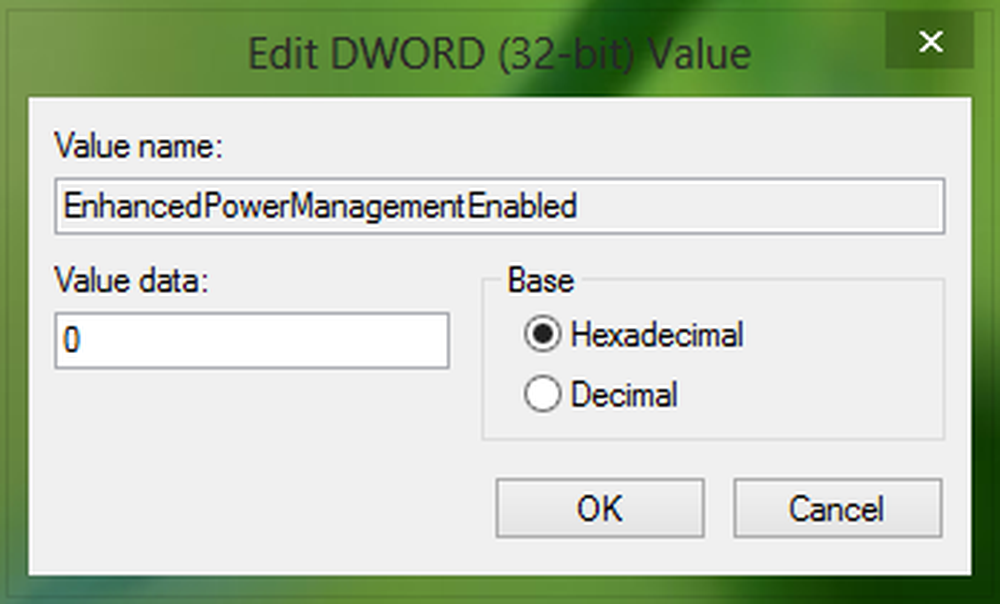Confirm with the OK button
This screenshot has width=1000, height=604.
click(x=600, y=508)
